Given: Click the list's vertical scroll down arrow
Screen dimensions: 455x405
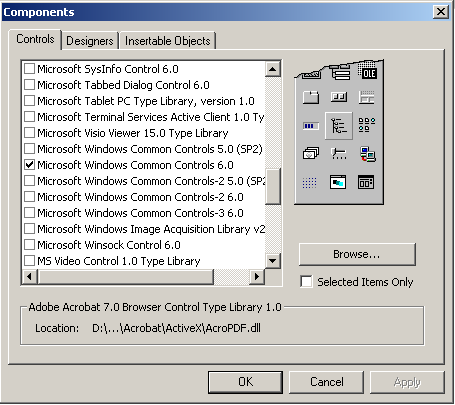Looking at the screenshot, I should [273, 261].
